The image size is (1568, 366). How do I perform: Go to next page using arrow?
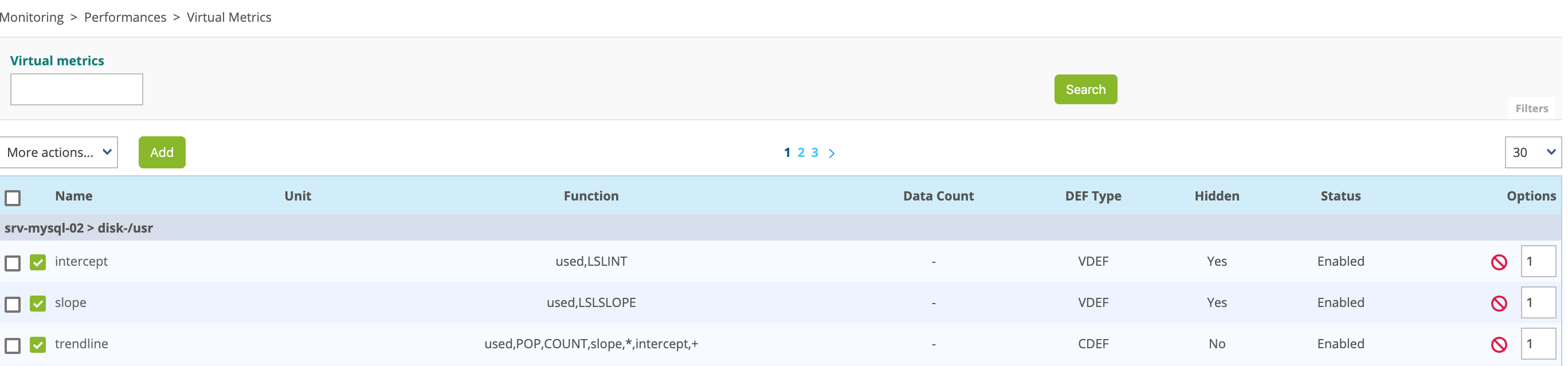[832, 153]
